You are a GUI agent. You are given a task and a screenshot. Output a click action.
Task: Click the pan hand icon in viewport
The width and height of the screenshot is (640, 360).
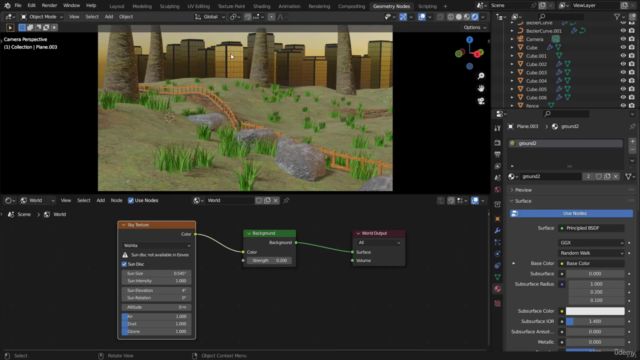(x=481, y=89)
